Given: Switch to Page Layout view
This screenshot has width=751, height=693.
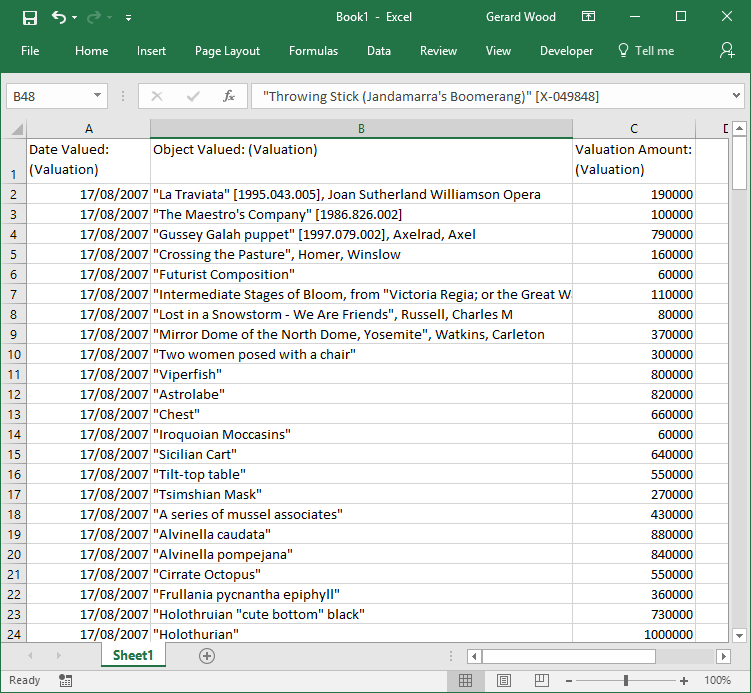Looking at the screenshot, I should [x=504, y=680].
